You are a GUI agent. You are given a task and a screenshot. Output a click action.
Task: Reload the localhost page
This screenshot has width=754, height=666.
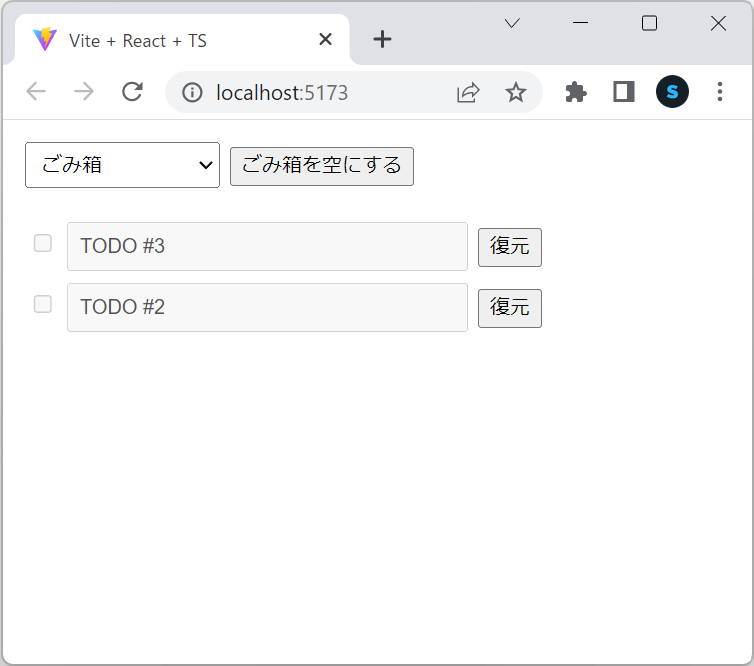tap(132, 91)
